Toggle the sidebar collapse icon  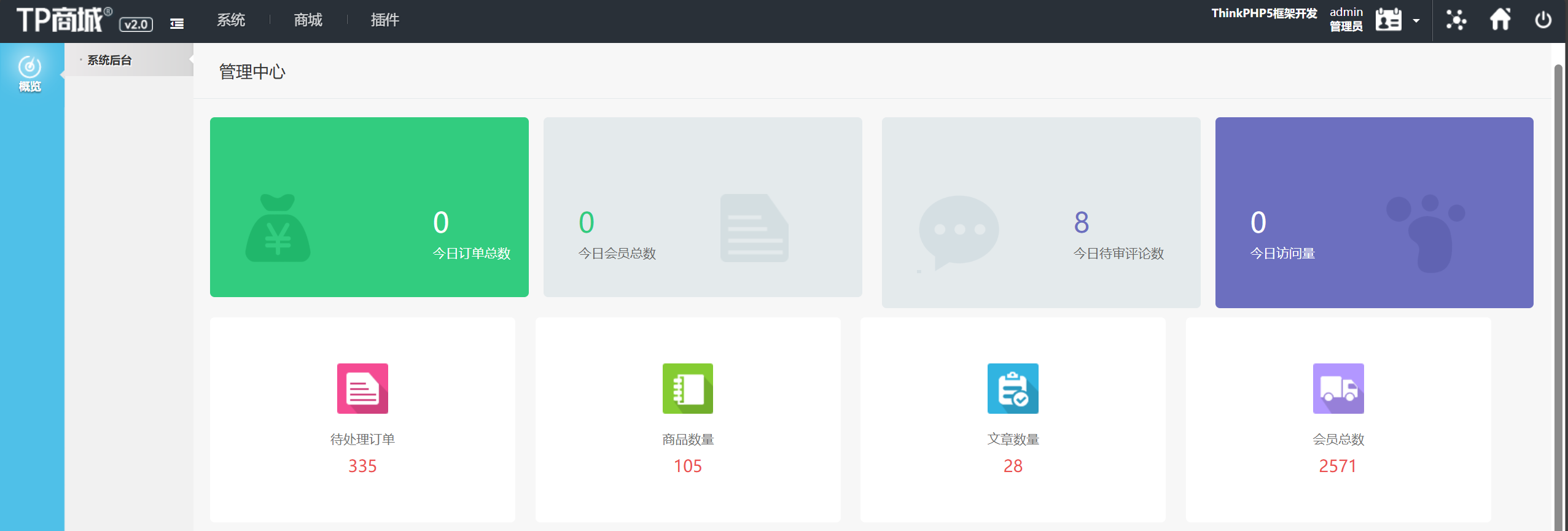coord(177,24)
